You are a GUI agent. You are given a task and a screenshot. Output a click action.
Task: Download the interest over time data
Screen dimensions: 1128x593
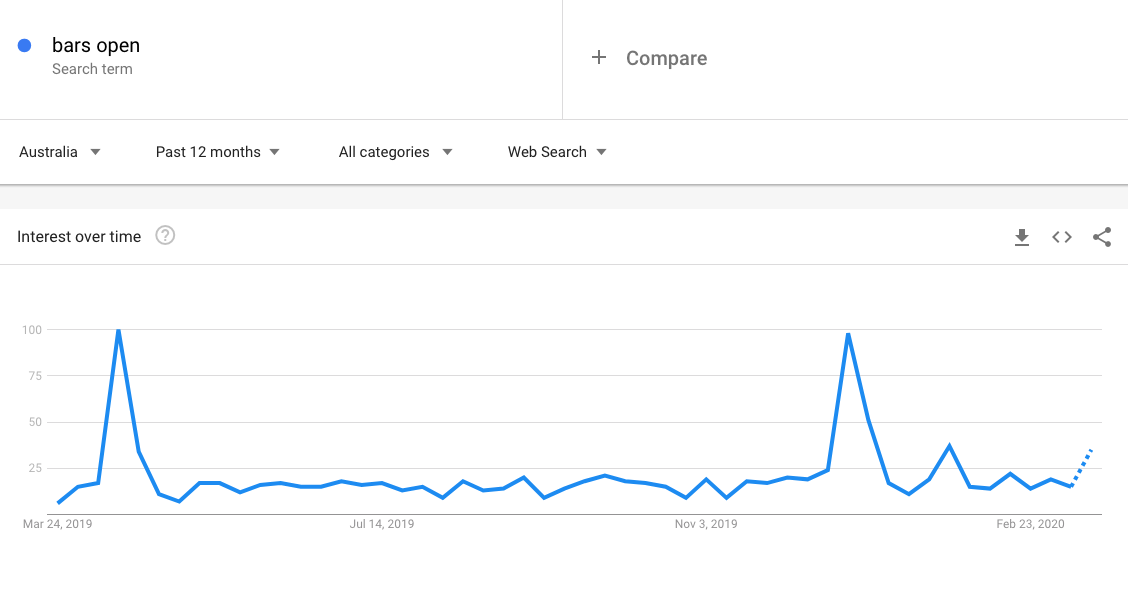point(1022,237)
